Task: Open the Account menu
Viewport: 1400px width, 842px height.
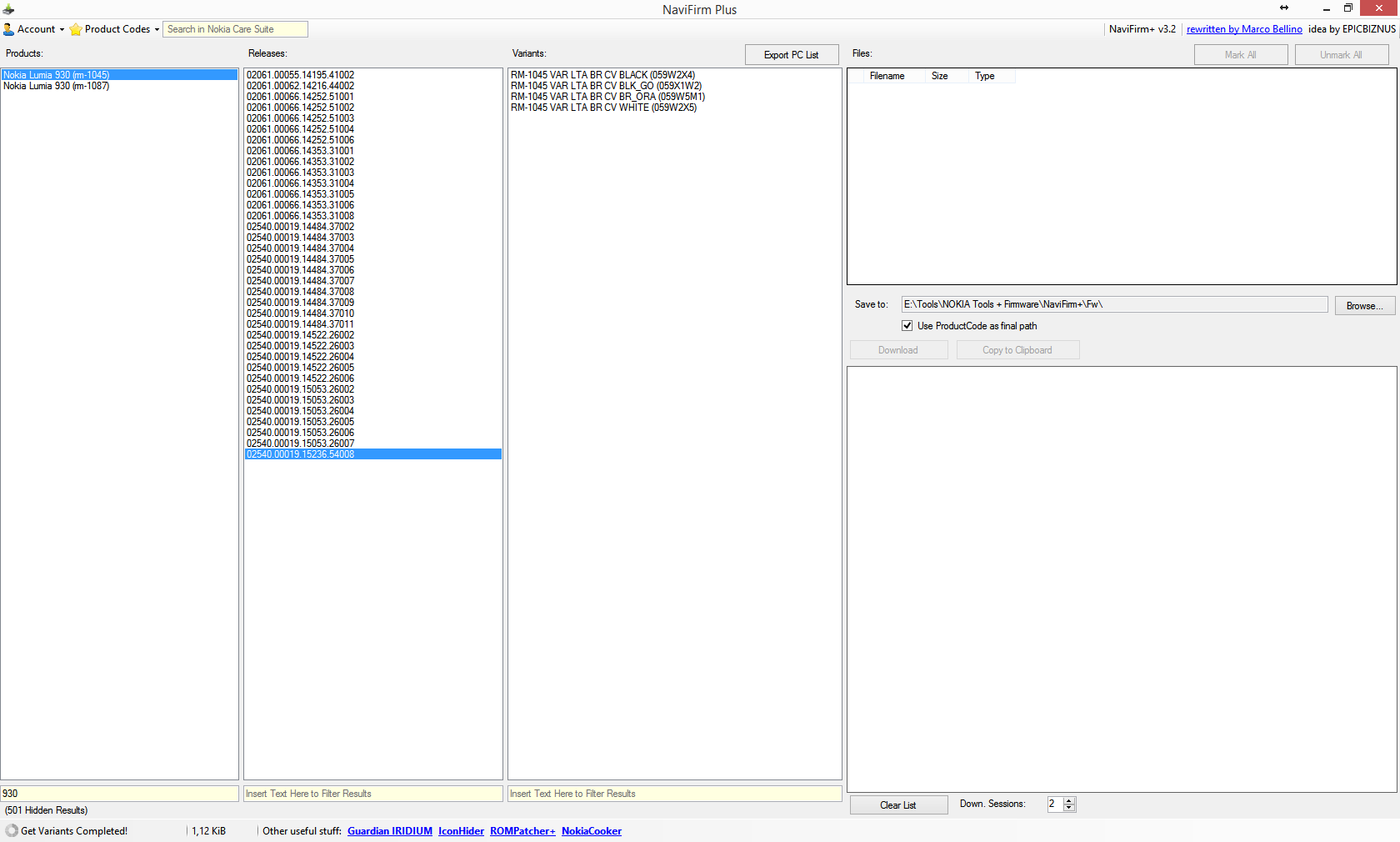Action: [34, 29]
